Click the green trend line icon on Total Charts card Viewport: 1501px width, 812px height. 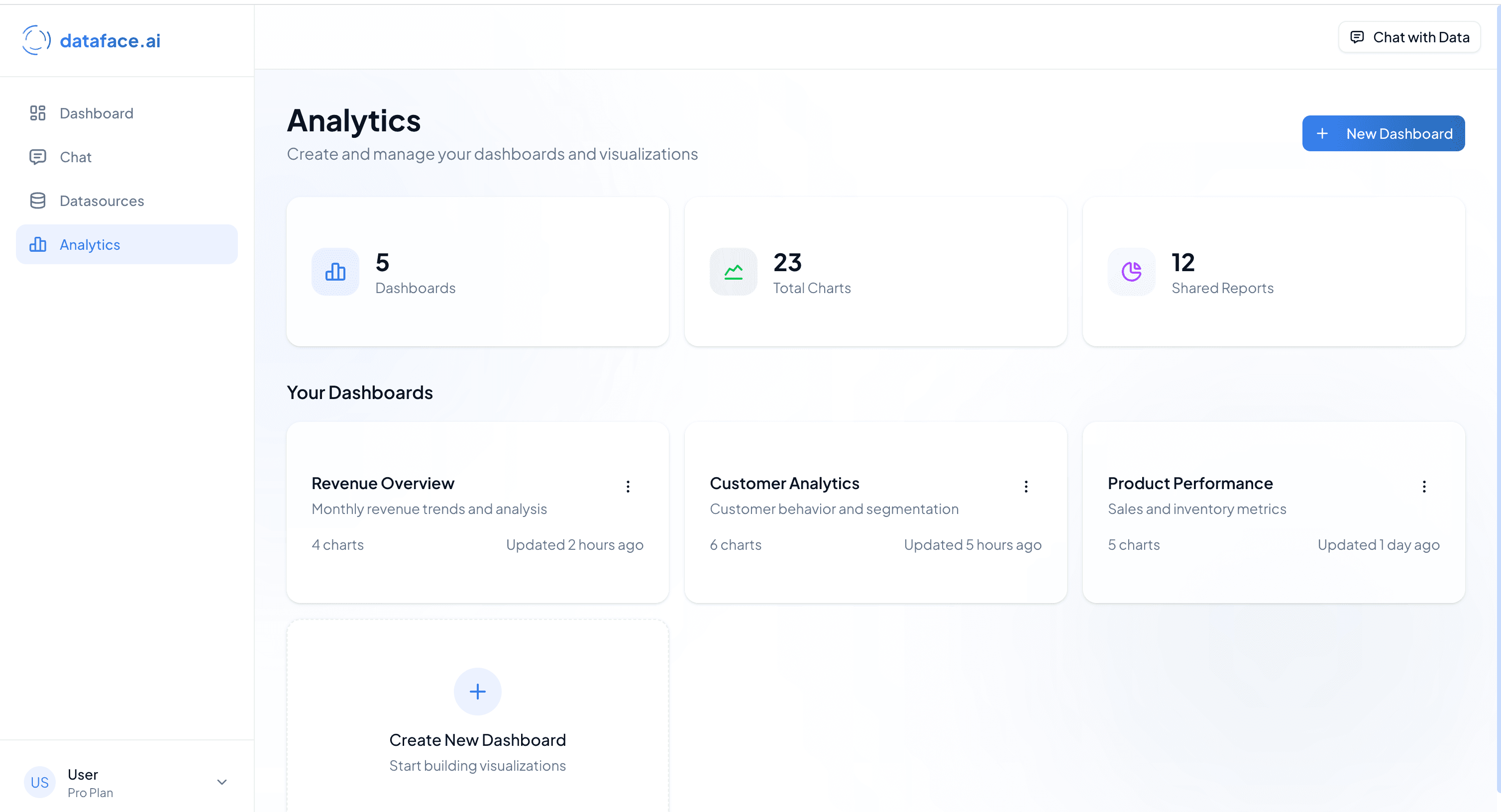click(x=733, y=272)
